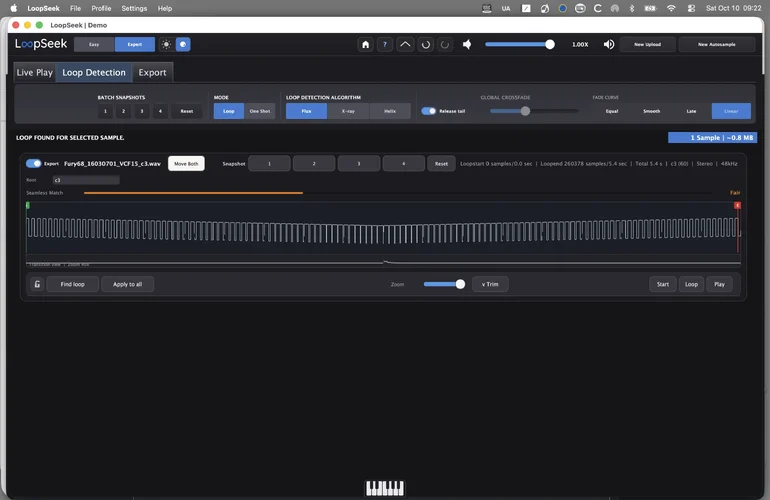Screen dimensions: 770x500
Task: Select the Helix detection algorithm
Action: (390, 111)
